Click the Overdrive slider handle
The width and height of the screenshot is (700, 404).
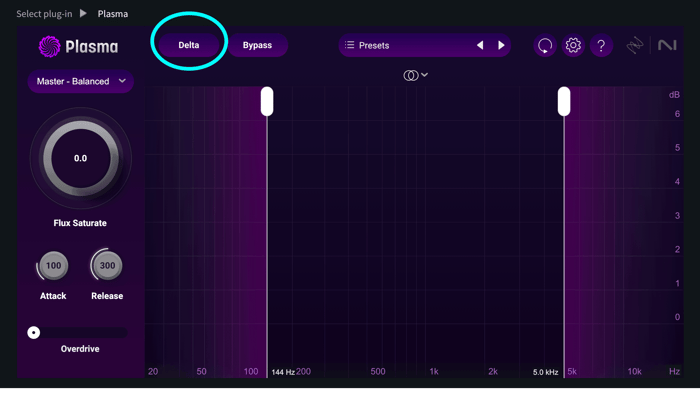pos(33,333)
